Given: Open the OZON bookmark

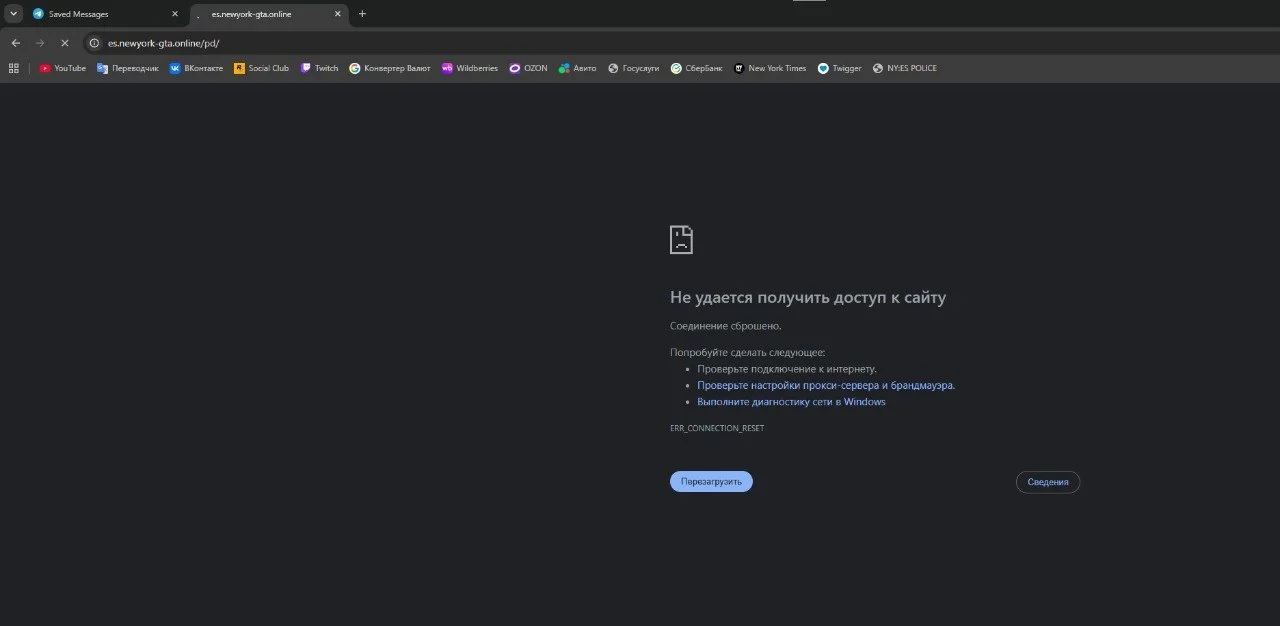Looking at the screenshot, I should click(528, 68).
